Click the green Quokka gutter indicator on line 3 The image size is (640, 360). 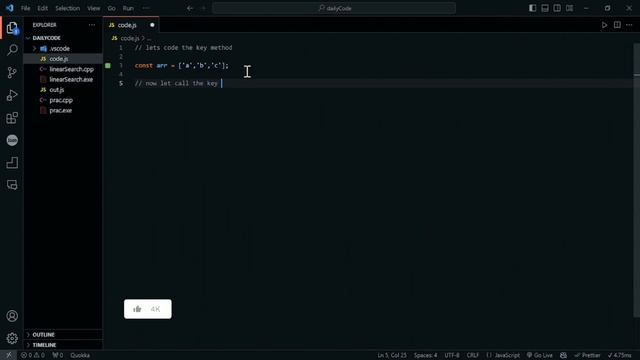(108, 65)
